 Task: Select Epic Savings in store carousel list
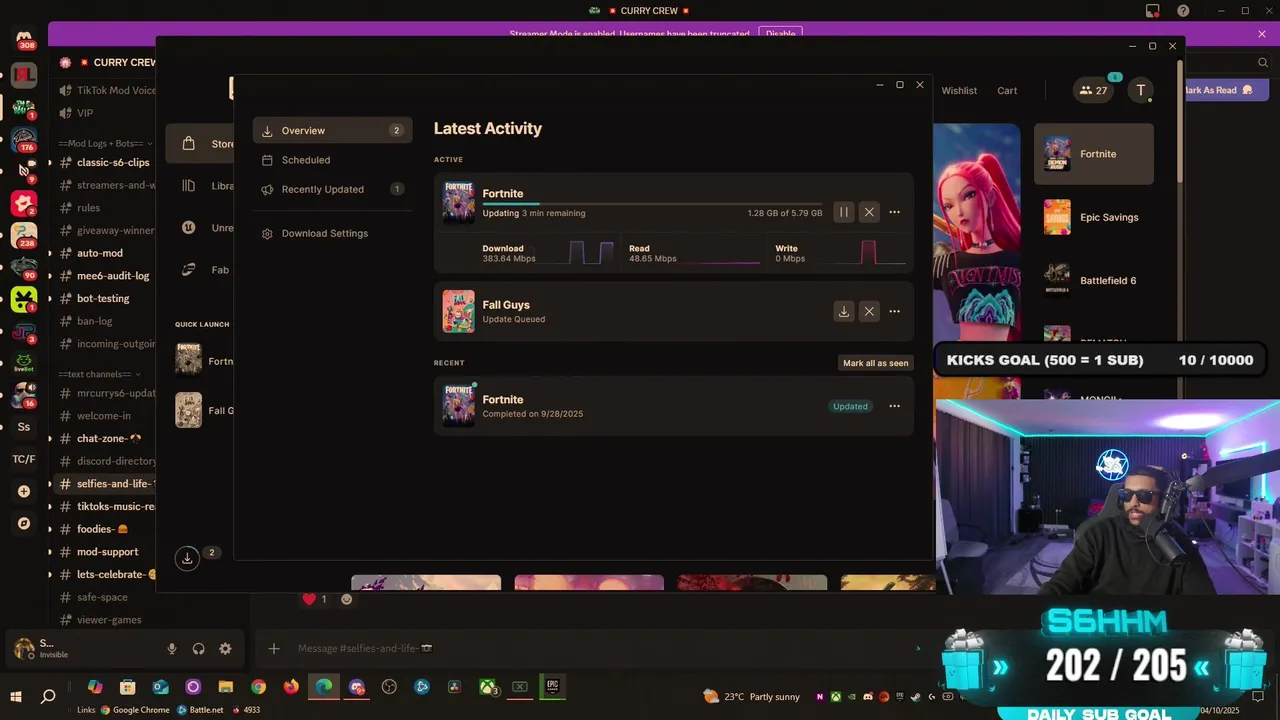pos(1094,217)
